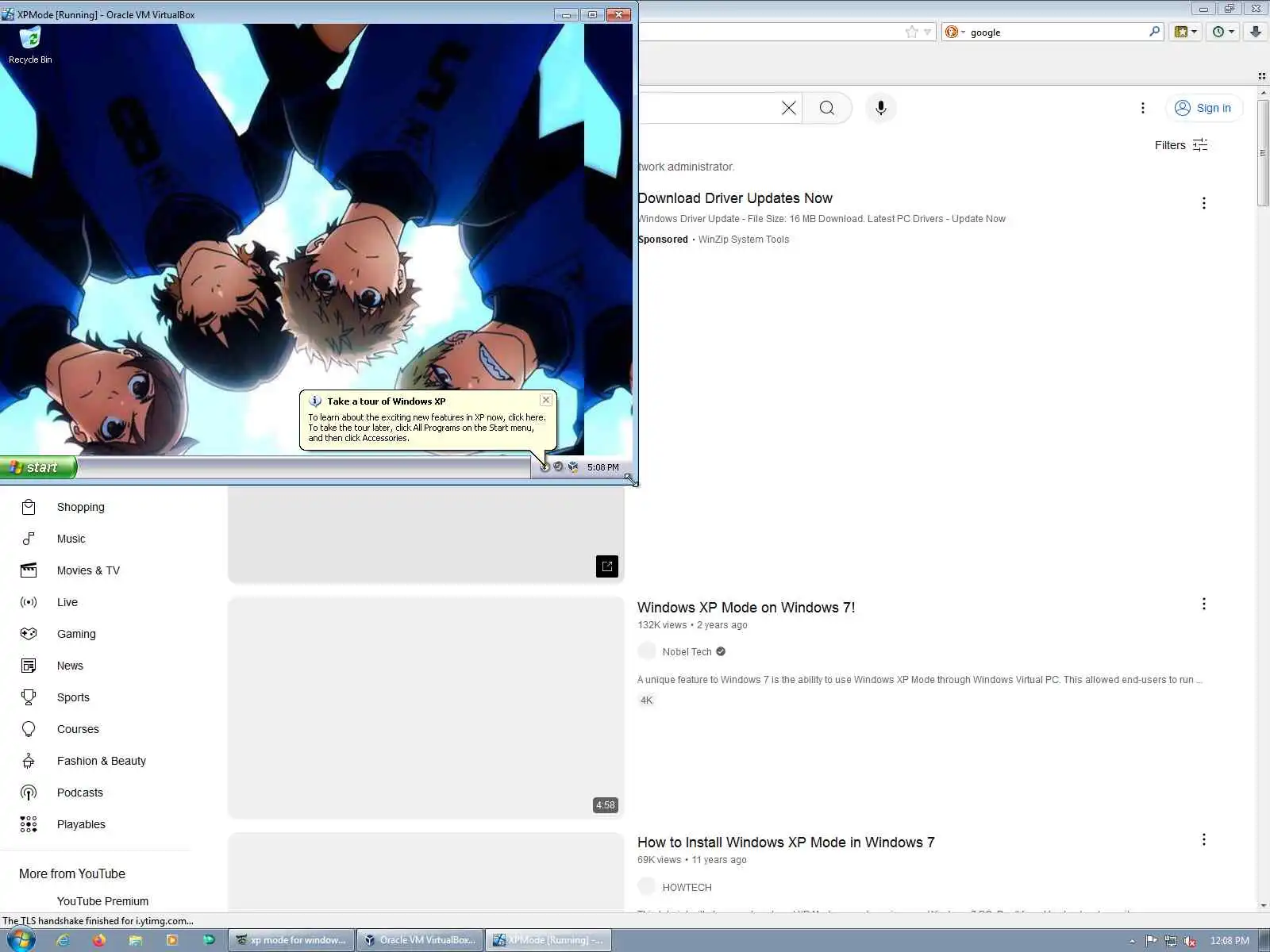Open options for How to Install Windows XP Mode

coord(1204,839)
